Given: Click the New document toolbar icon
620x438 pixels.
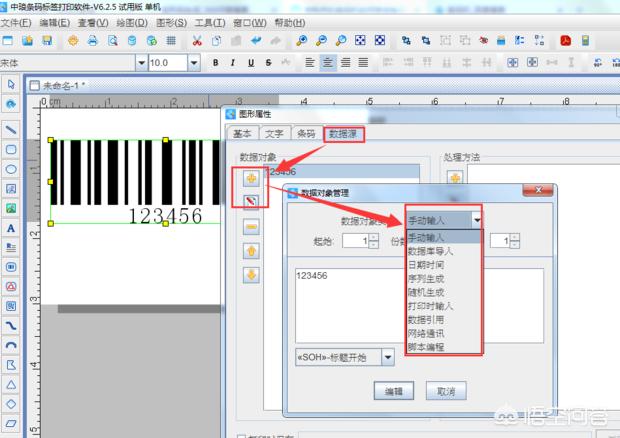Looking at the screenshot, I should (x=8, y=41).
